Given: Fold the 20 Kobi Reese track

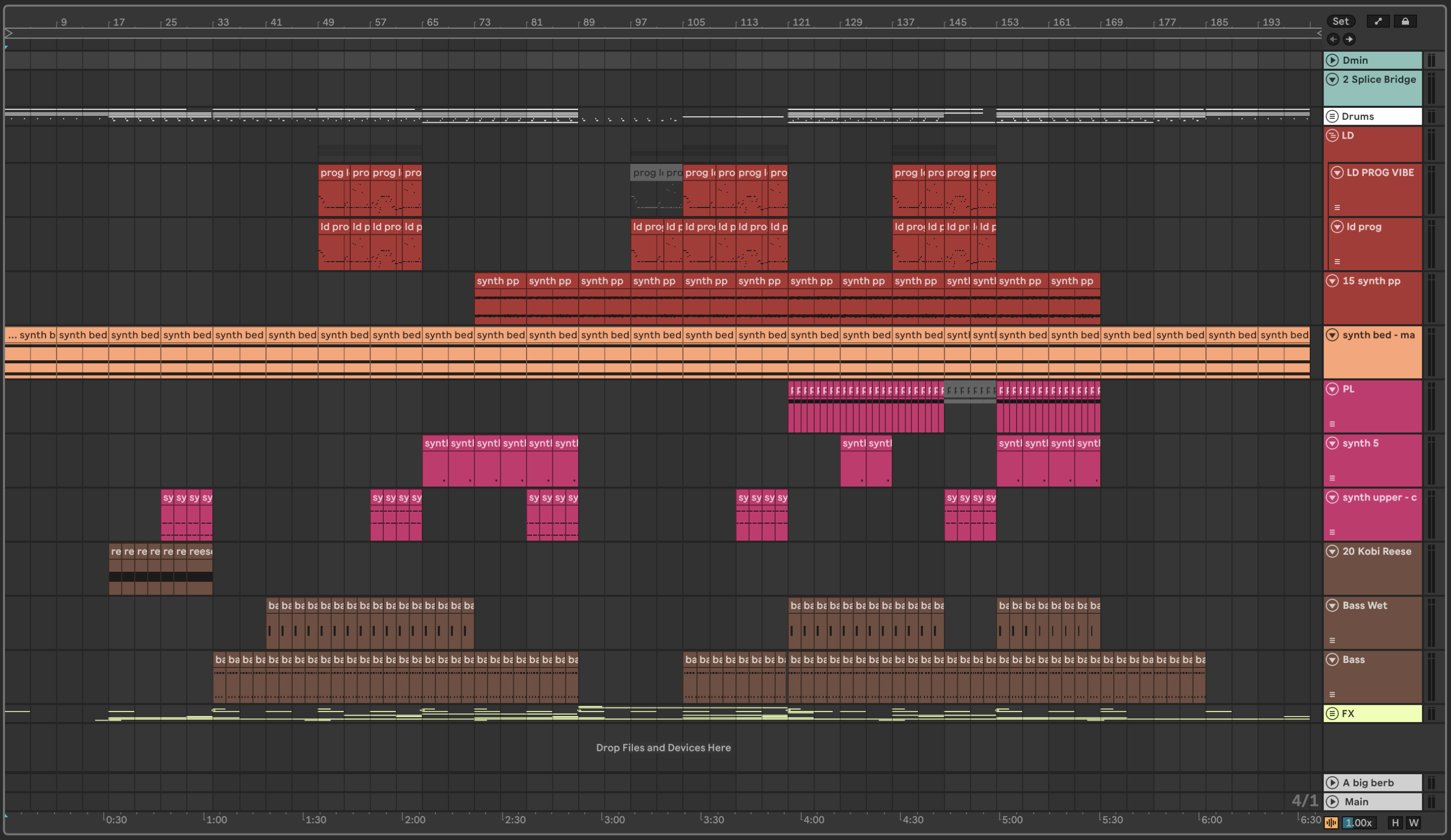Looking at the screenshot, I should (x=1332, y=551).
